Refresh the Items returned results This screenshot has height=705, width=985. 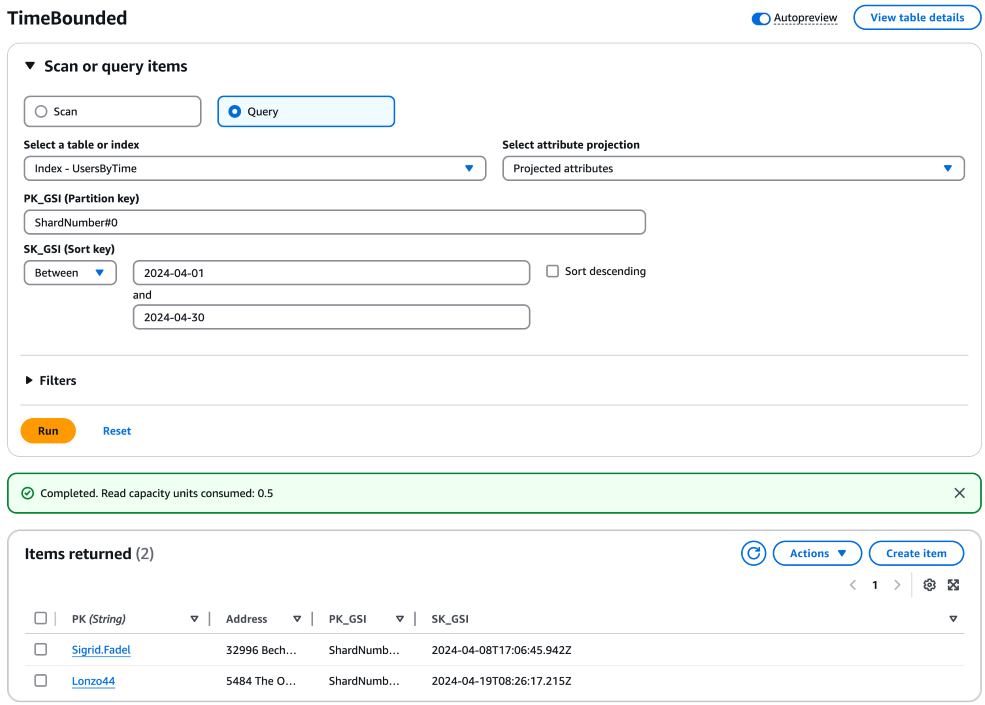coord(753,553)
